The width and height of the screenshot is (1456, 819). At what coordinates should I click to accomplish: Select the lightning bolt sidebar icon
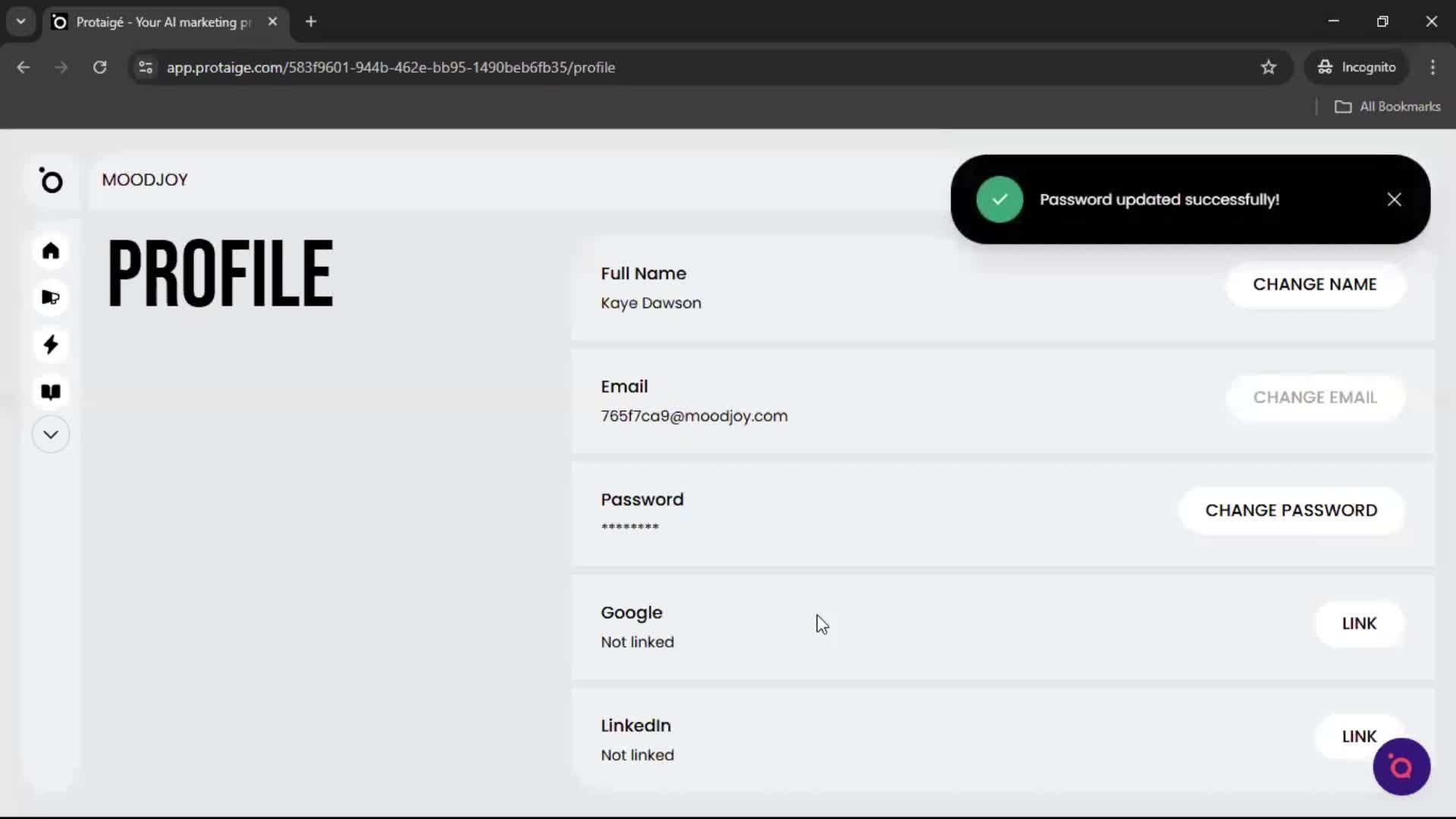pos(50,345)
